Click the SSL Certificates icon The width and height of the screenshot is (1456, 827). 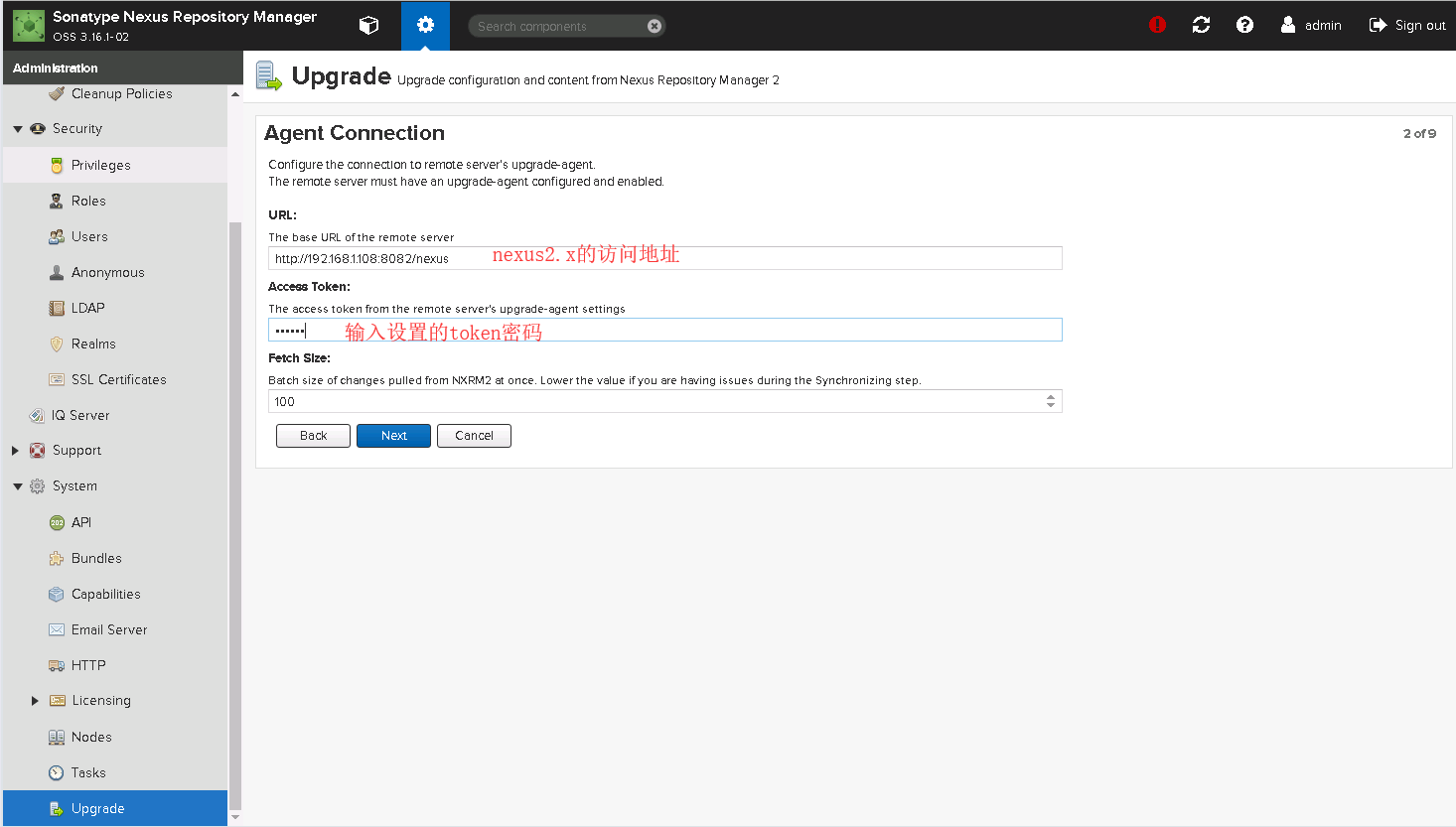tap(57, 379)
